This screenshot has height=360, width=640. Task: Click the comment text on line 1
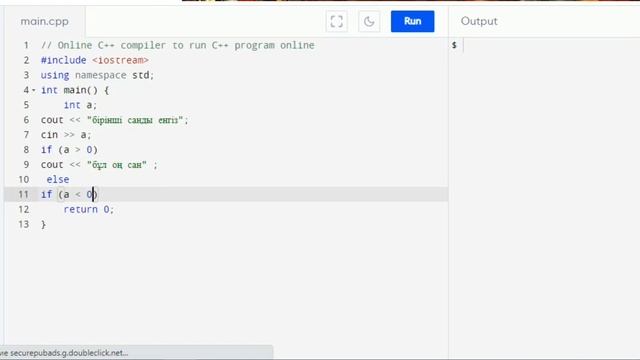178,45
